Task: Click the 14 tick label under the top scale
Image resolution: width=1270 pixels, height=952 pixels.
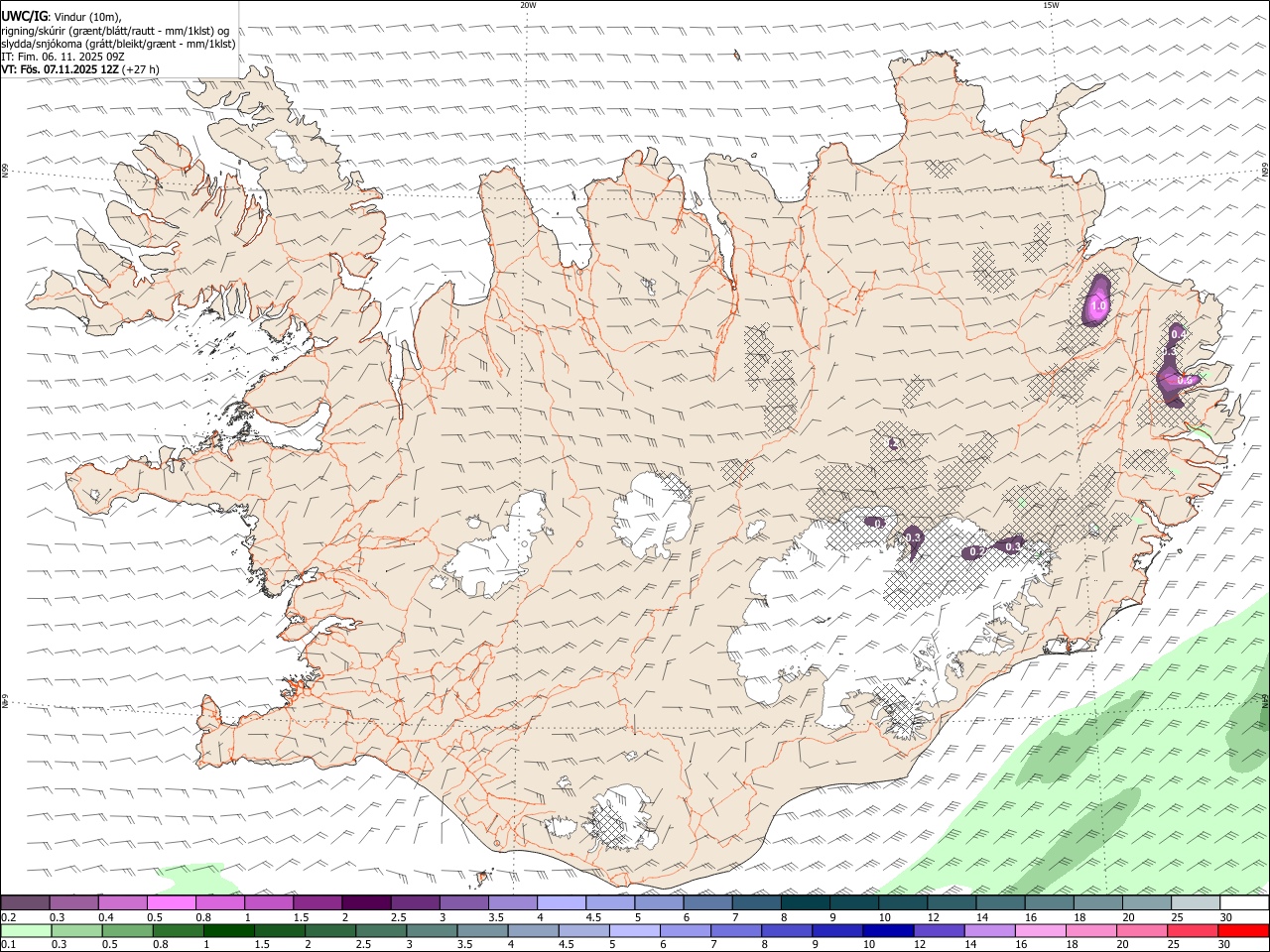Action: click(982, 917)
